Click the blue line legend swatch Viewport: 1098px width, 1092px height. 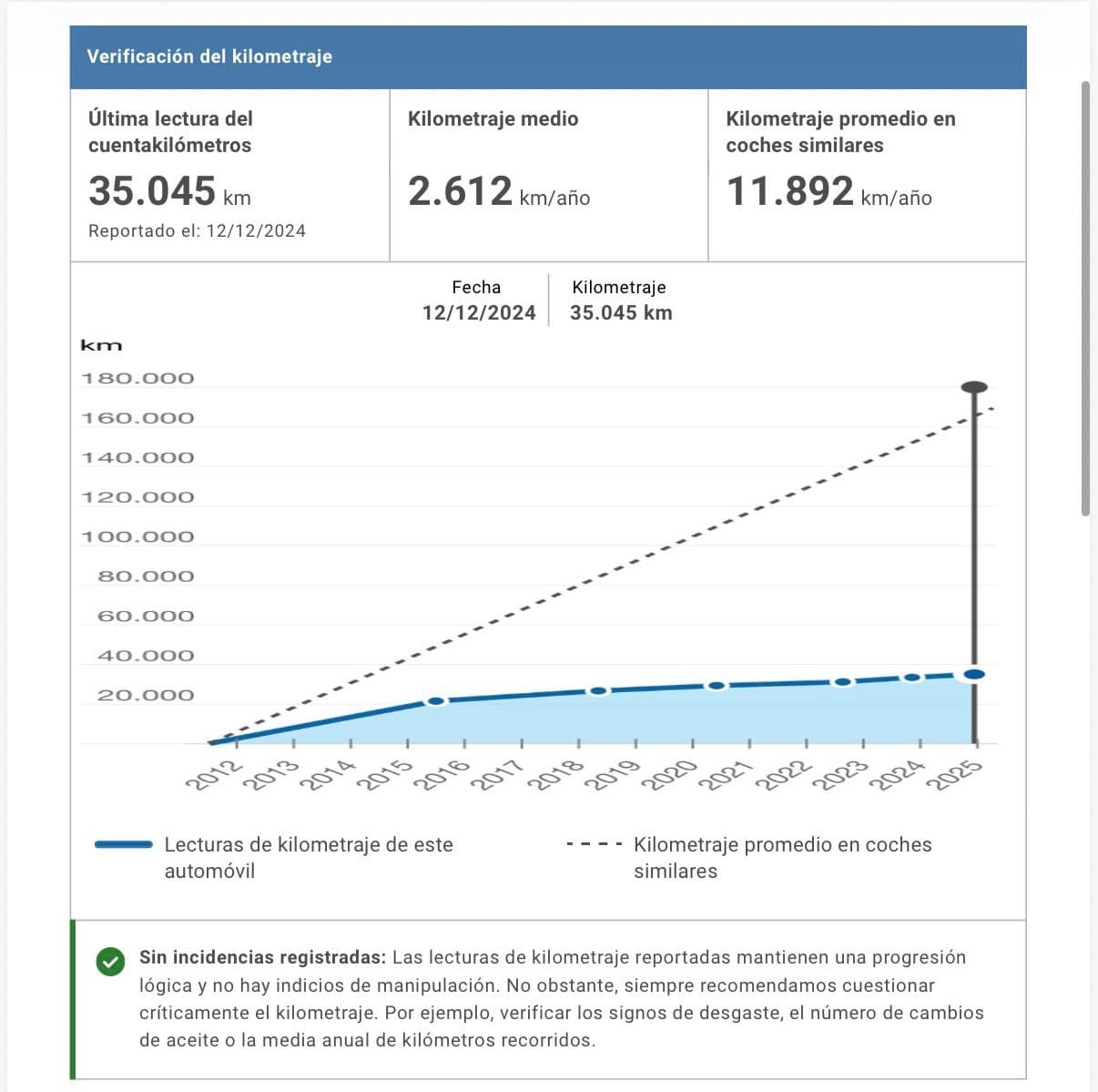point(124,845)
